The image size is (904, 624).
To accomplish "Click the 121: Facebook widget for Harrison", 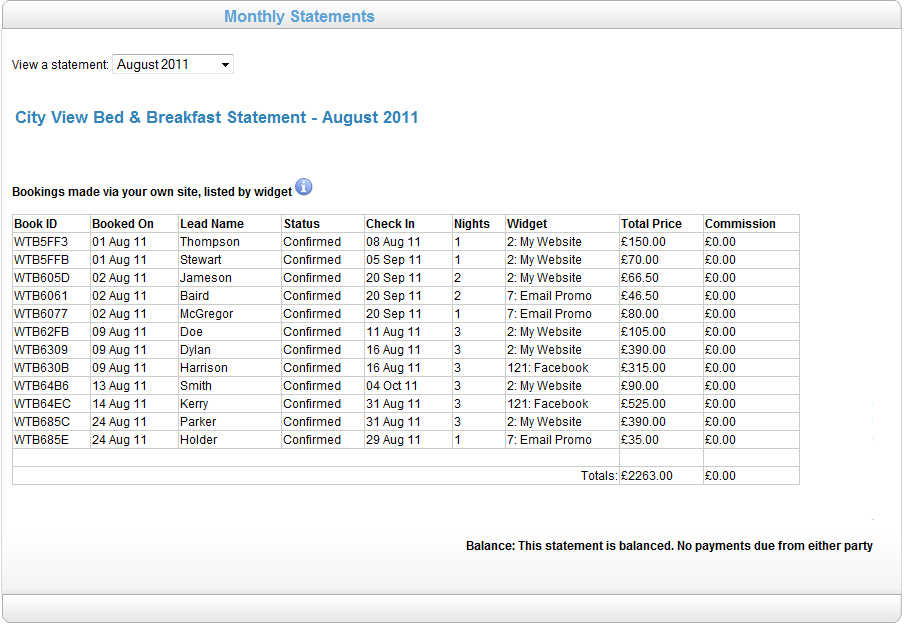I will pos(548,368).
